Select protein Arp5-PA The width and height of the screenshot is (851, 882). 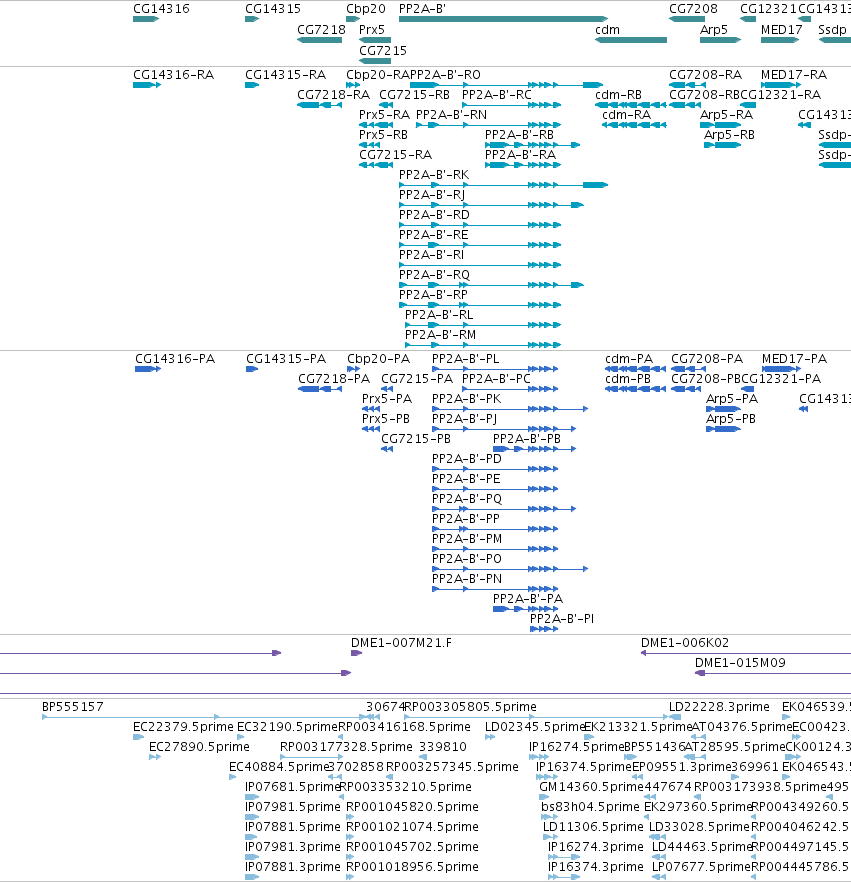click(x=732, y=399)
